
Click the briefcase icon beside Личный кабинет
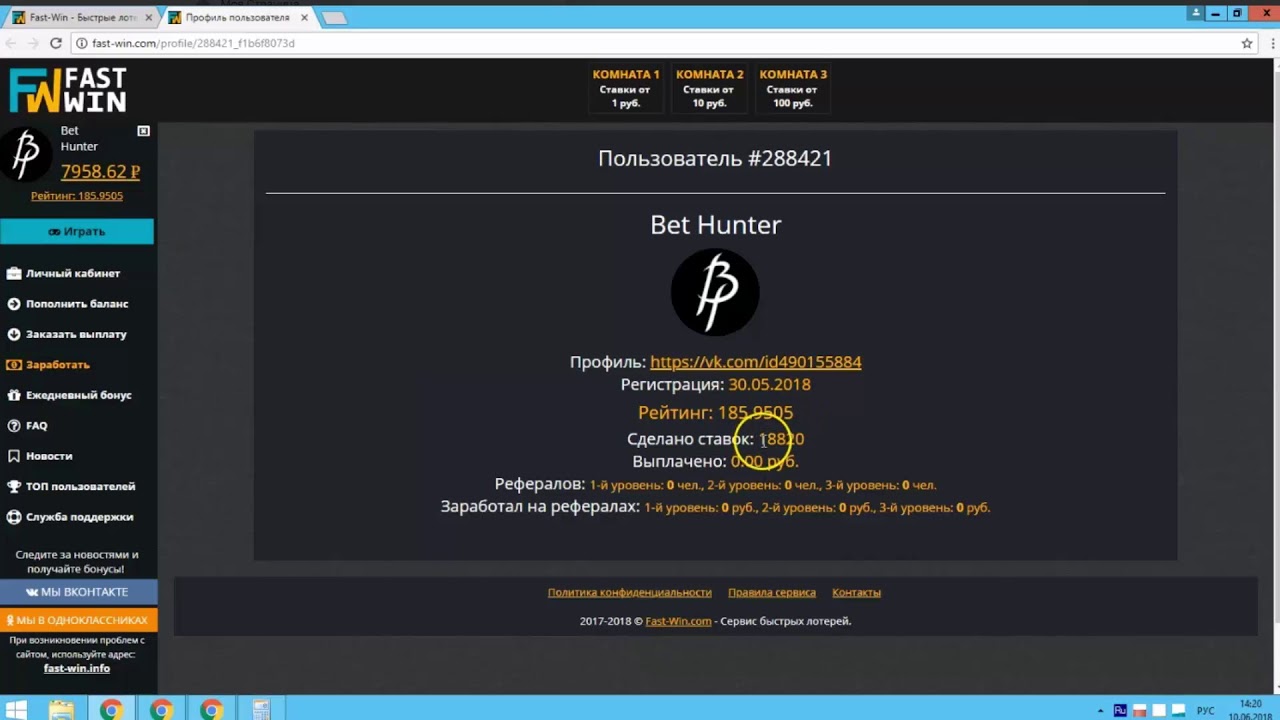14,273
